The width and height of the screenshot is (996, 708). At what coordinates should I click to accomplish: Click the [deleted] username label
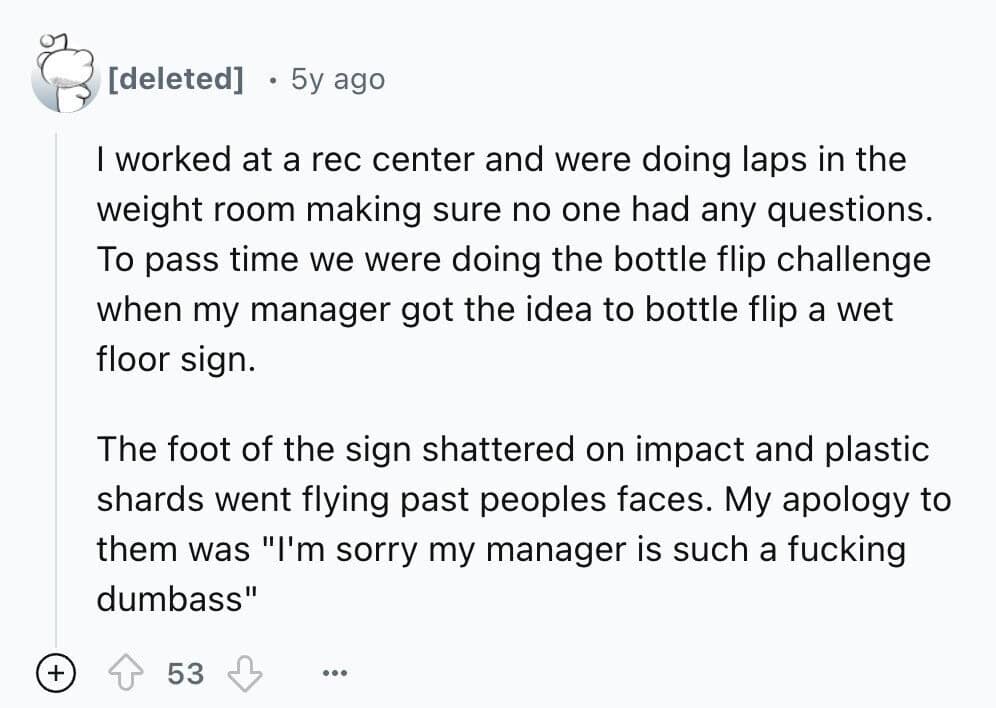(x=175, y=79)
